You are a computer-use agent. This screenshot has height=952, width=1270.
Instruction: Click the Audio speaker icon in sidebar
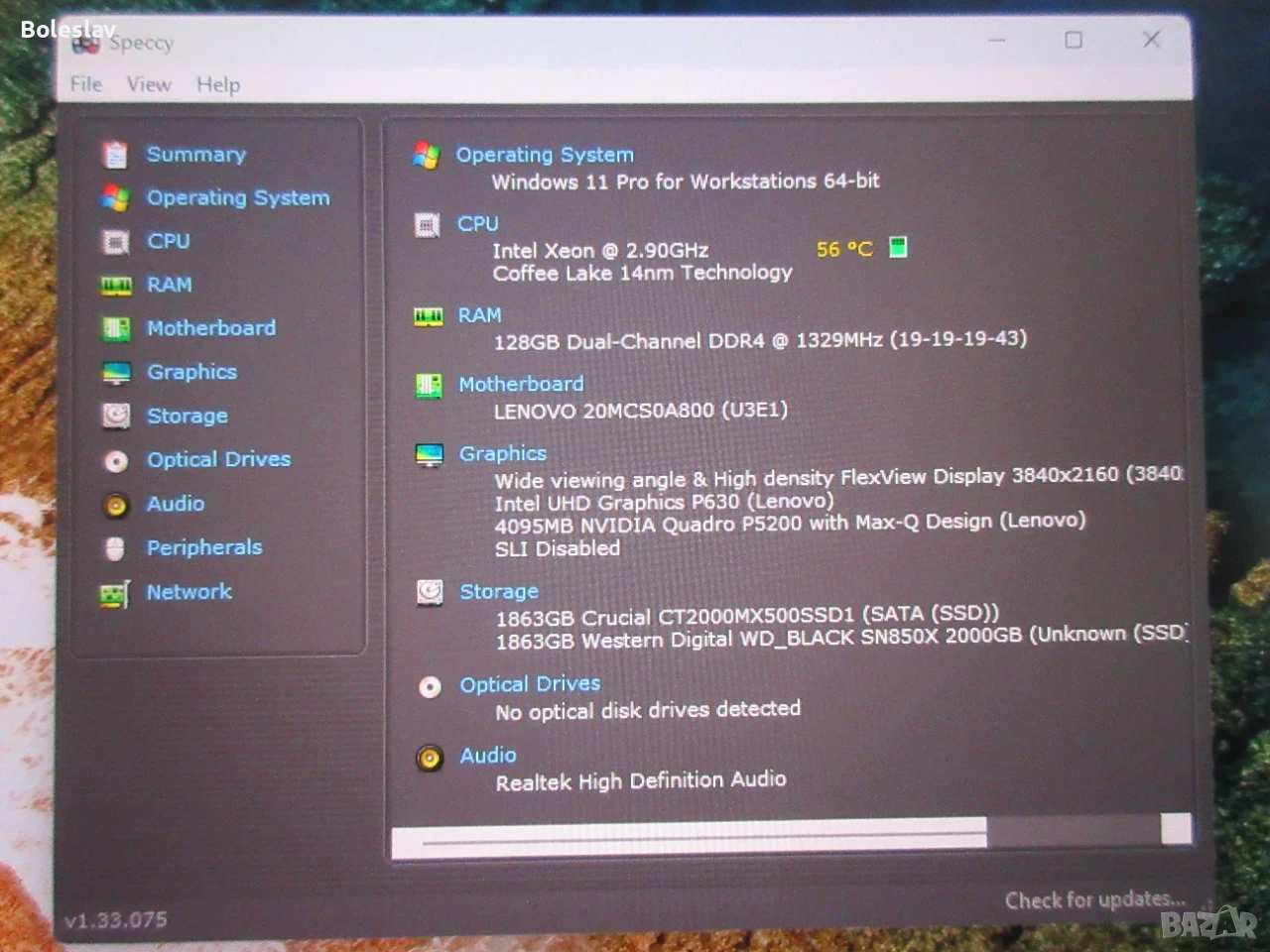tap(116, 506)
